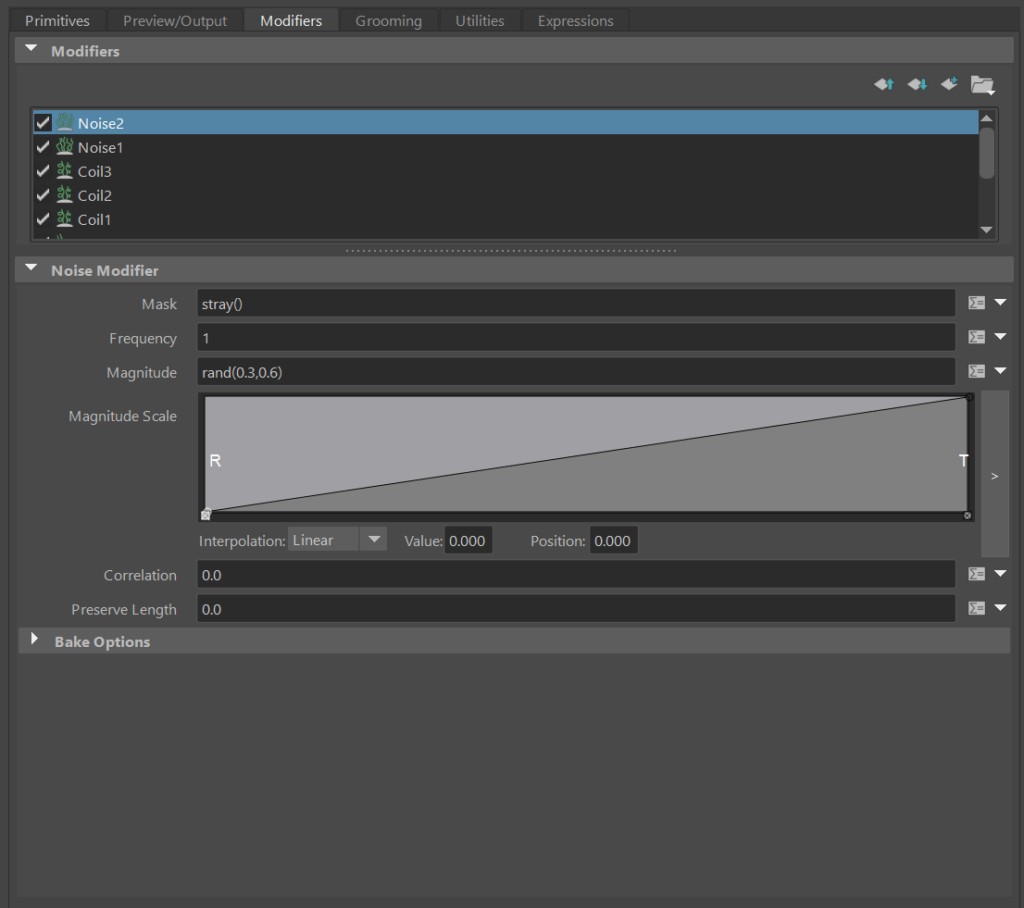Expand the Bake Options section
The image size is (1024, 908).
(x=35, y=641)
